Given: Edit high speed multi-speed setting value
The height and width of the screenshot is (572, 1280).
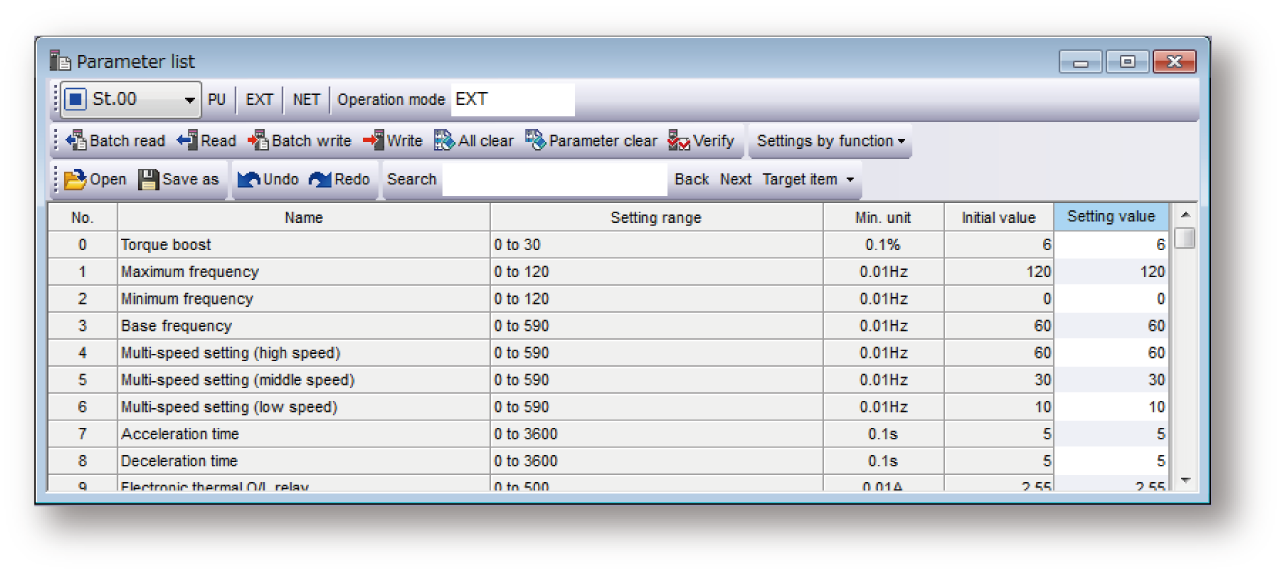Looking at the screenshot, I should [1111, 353].
